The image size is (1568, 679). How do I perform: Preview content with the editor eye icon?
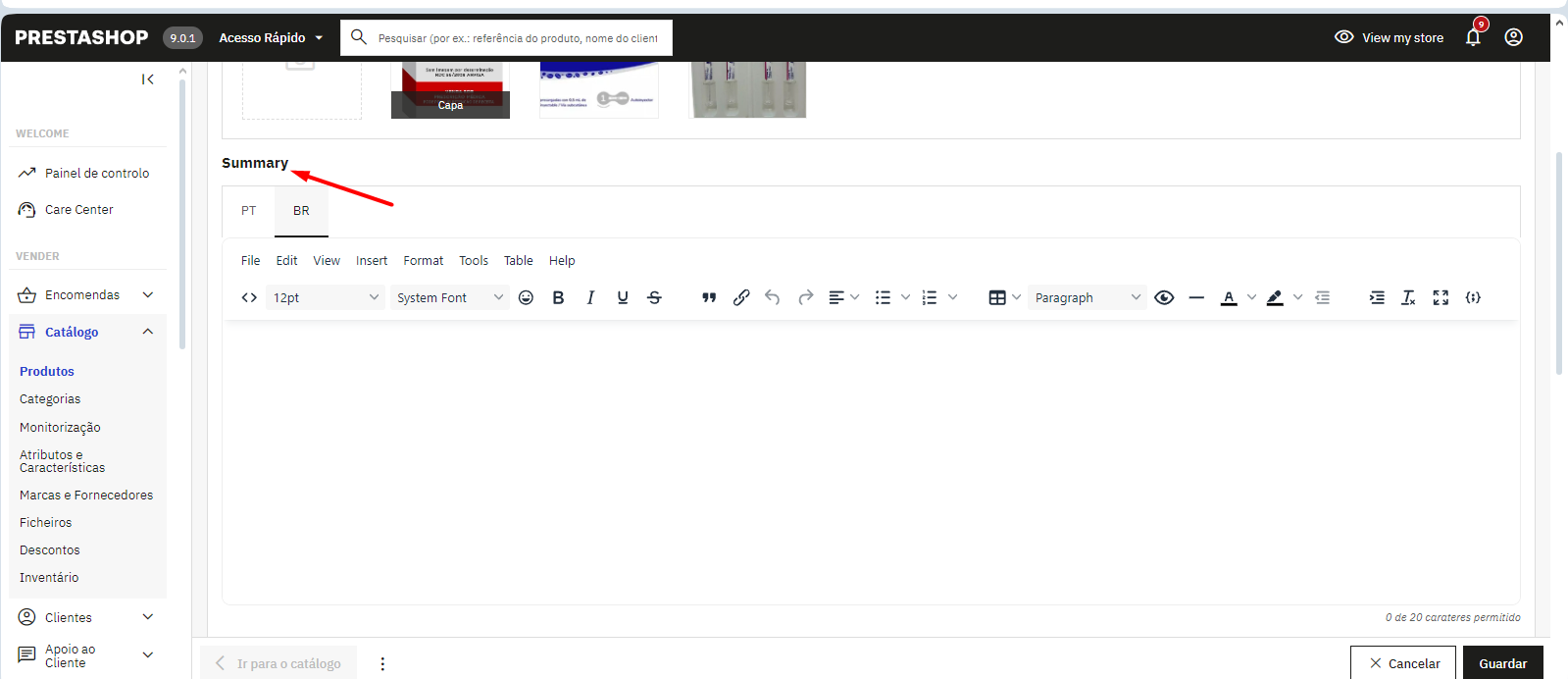pos(1164,297)
